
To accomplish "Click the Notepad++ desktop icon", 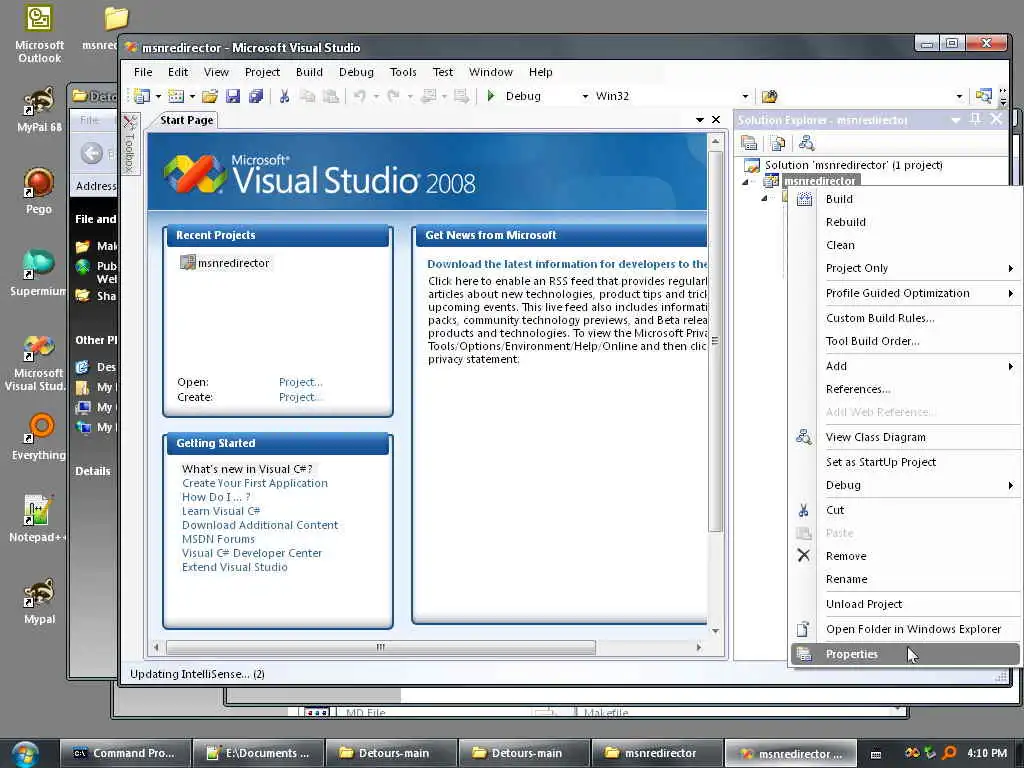I will (37, 519).
